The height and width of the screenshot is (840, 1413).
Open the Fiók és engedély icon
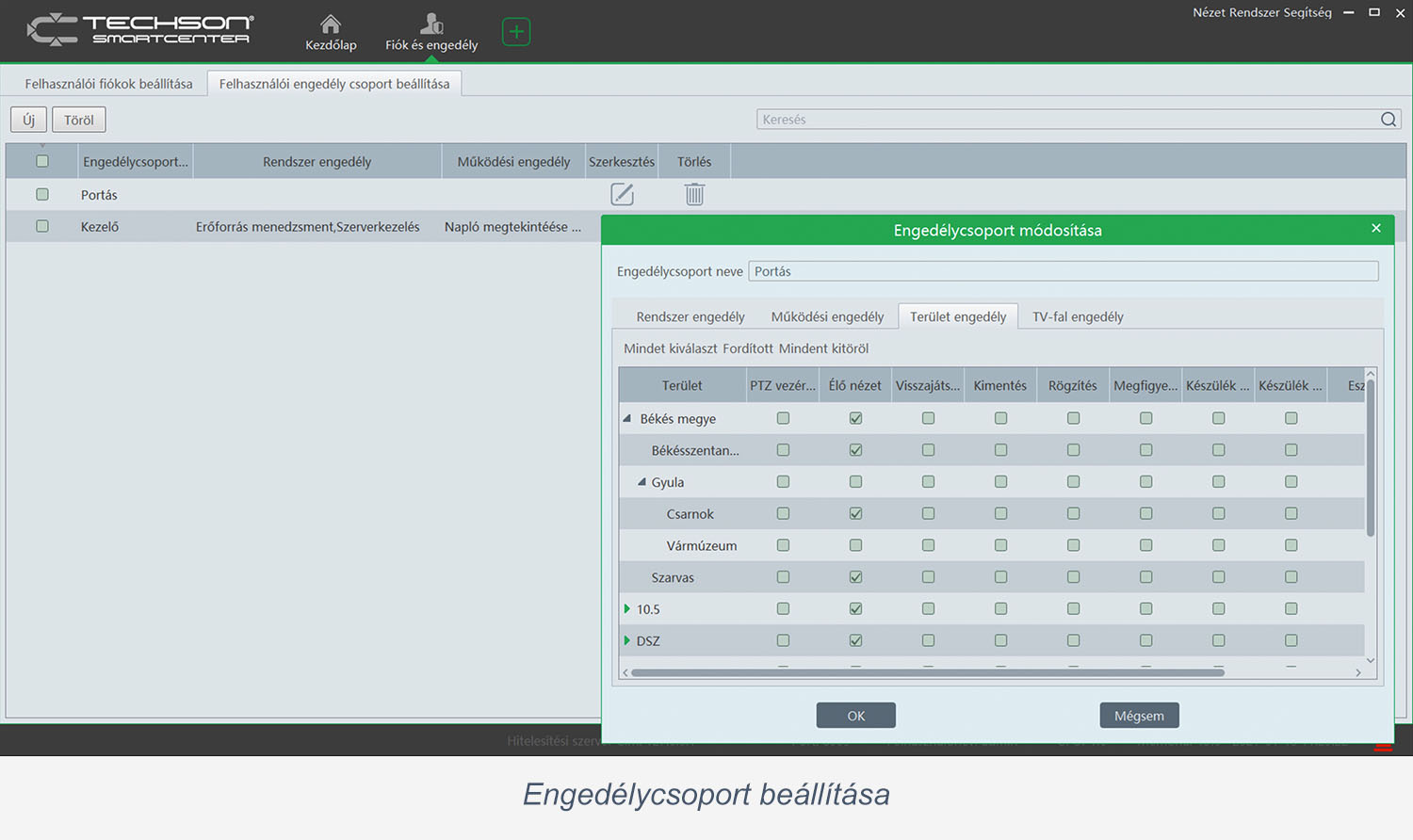(431, 24)
